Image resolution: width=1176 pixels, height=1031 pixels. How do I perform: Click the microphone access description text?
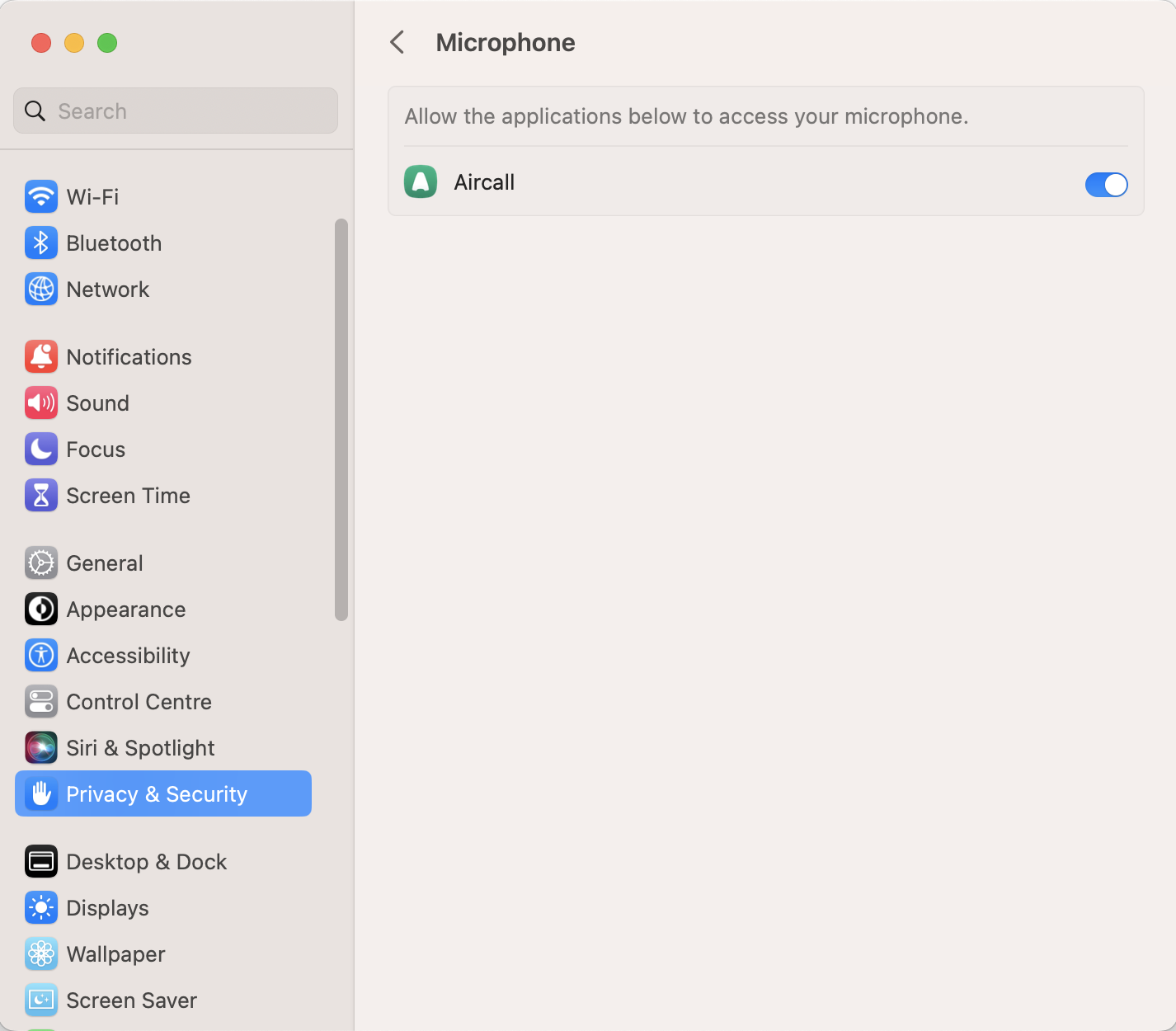[686, 116]
